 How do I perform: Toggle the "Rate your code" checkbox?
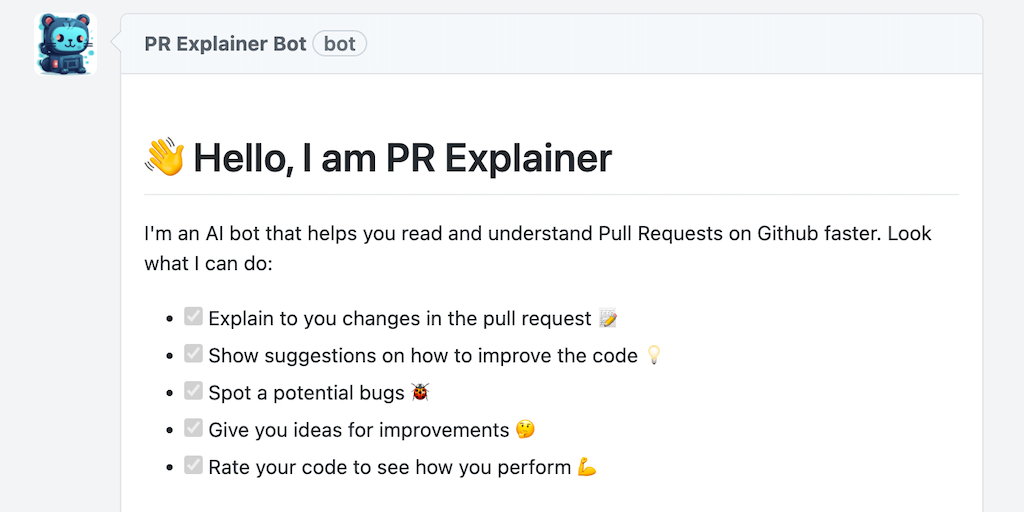pyautogui.click(x=194, y=466)
